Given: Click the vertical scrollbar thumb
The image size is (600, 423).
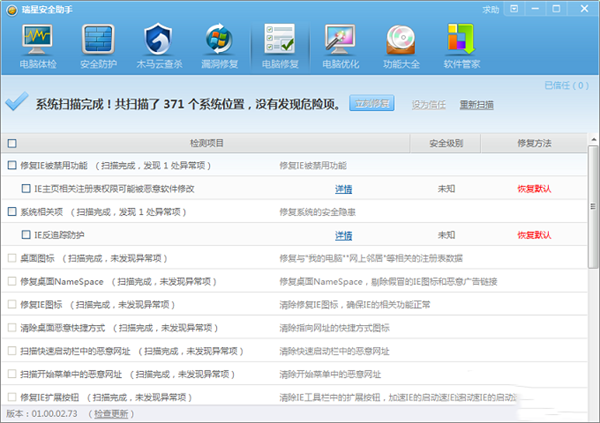Looking at the screenshot, I should [593, 207].
